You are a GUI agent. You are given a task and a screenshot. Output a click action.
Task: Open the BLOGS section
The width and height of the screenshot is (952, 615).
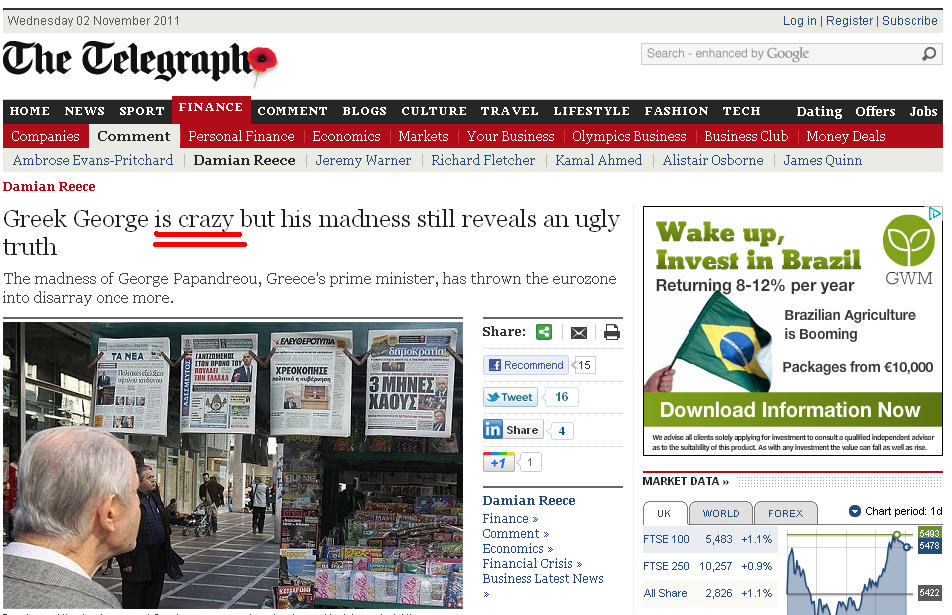point(364,111)
